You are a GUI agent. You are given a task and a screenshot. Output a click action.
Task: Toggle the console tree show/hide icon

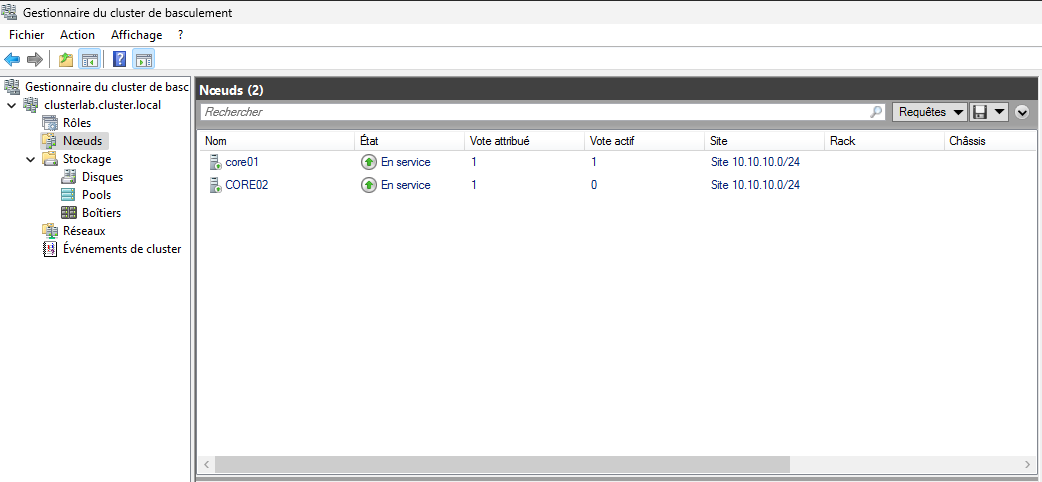pyautogui.click(x=90, y=59)
